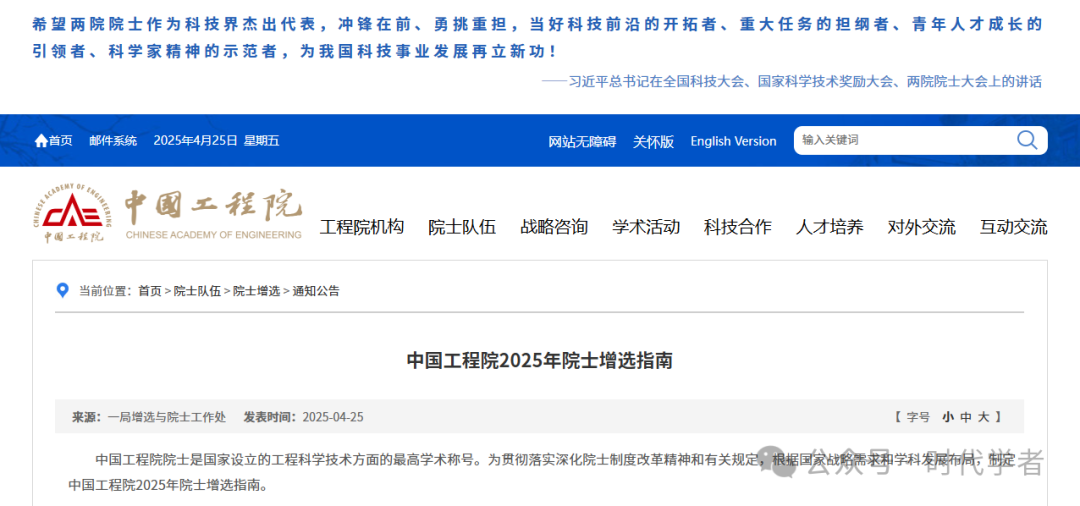The image size is (1080, 506).
Task: Open 科技合作 menu
Action: point(738,226)
